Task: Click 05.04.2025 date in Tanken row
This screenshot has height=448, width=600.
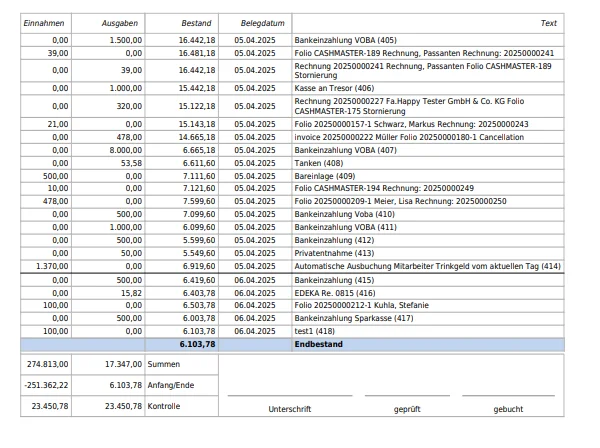Action: (255, 163)
